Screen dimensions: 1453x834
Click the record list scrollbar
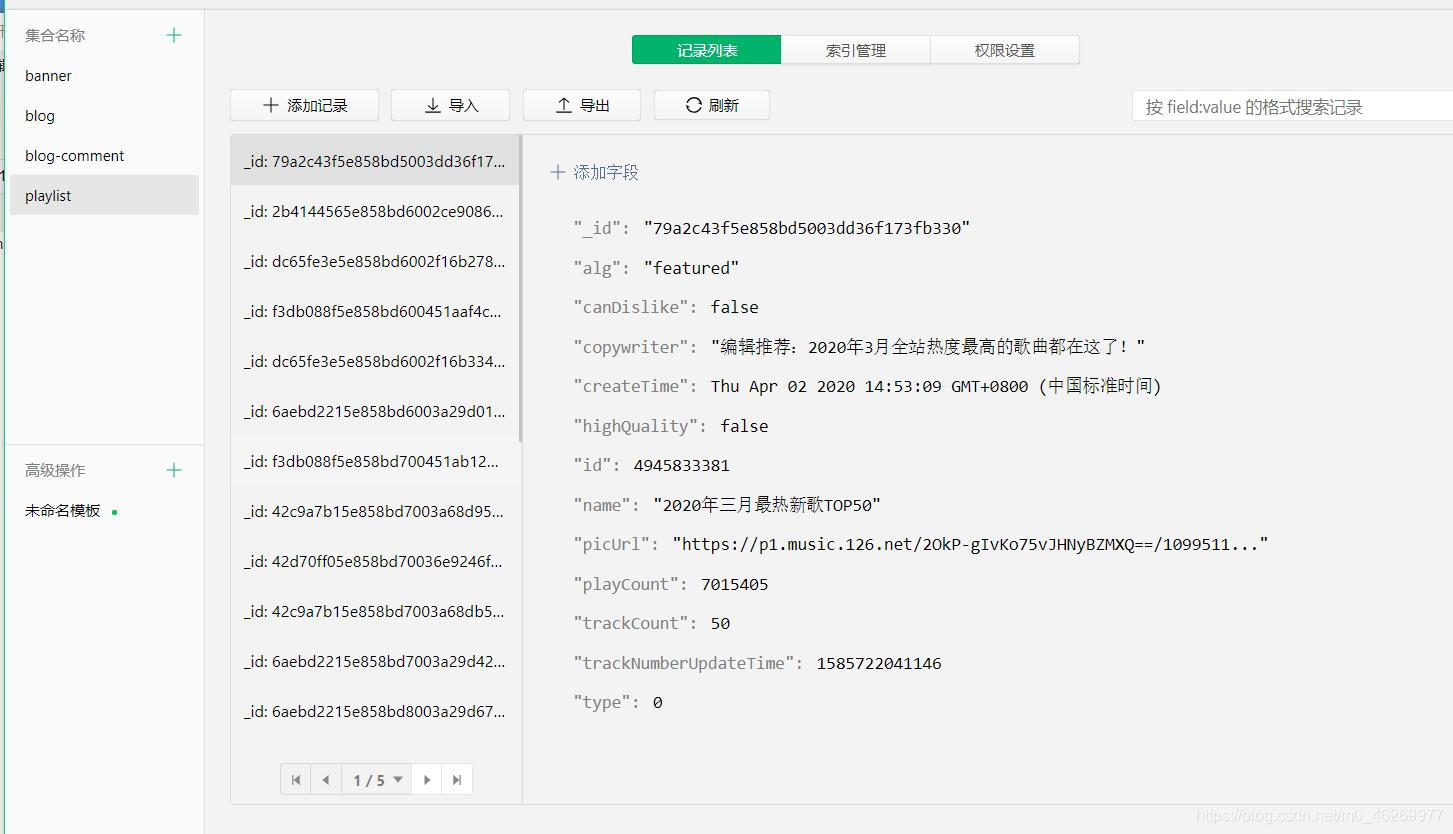click(520, 289)
